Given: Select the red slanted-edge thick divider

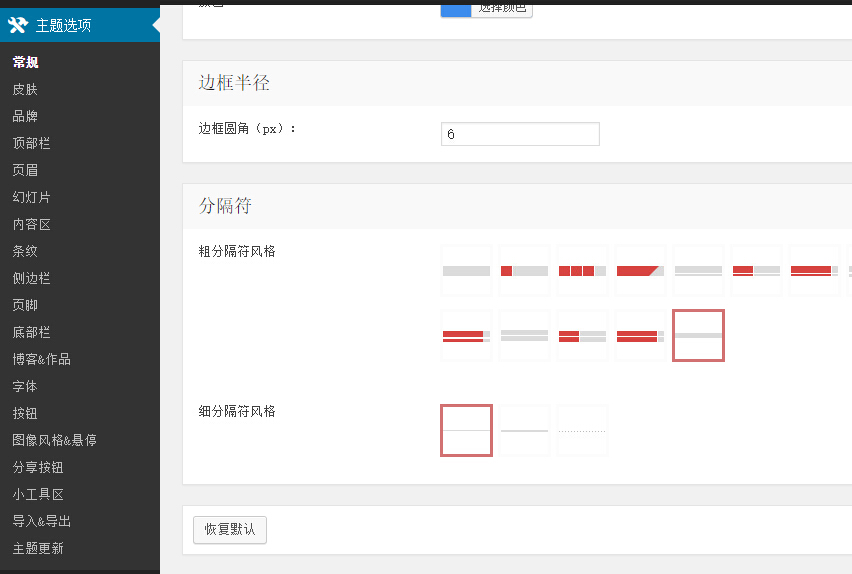Looking at the screenshot, I should point(640,271).
